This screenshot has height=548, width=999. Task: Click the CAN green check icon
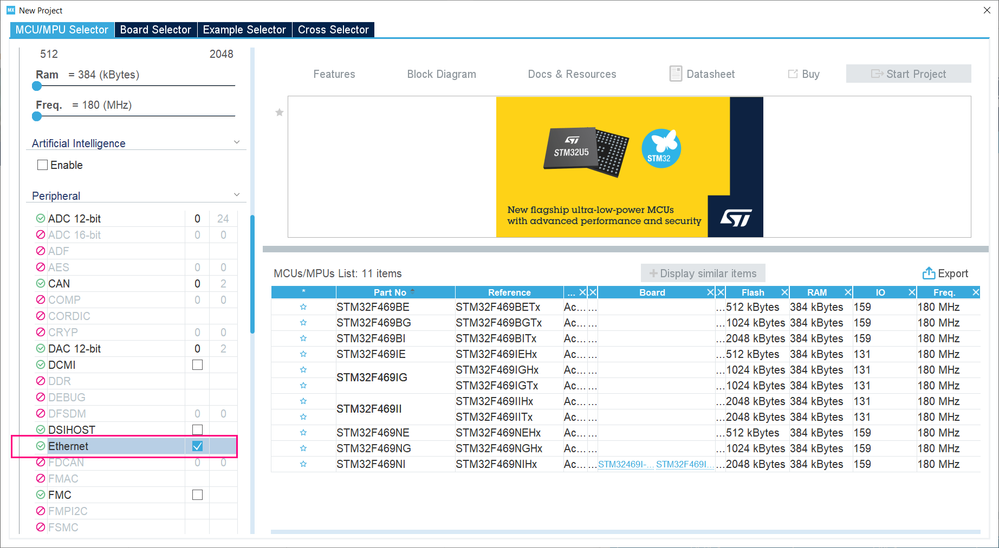coord(41,284)
